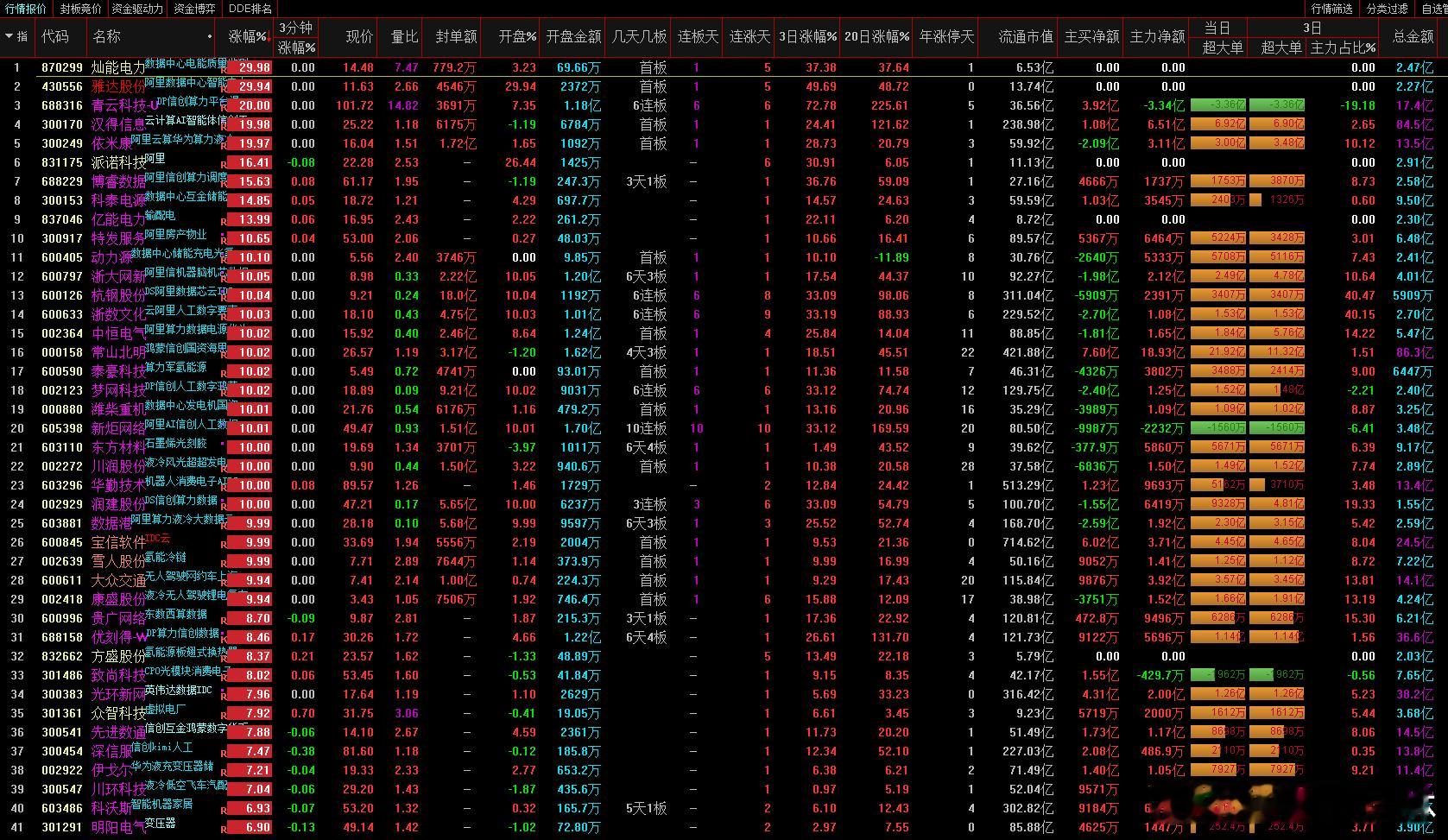The image size is (1448, 840).
Task: Click 依米康 stock name
Action: (112, 143)
